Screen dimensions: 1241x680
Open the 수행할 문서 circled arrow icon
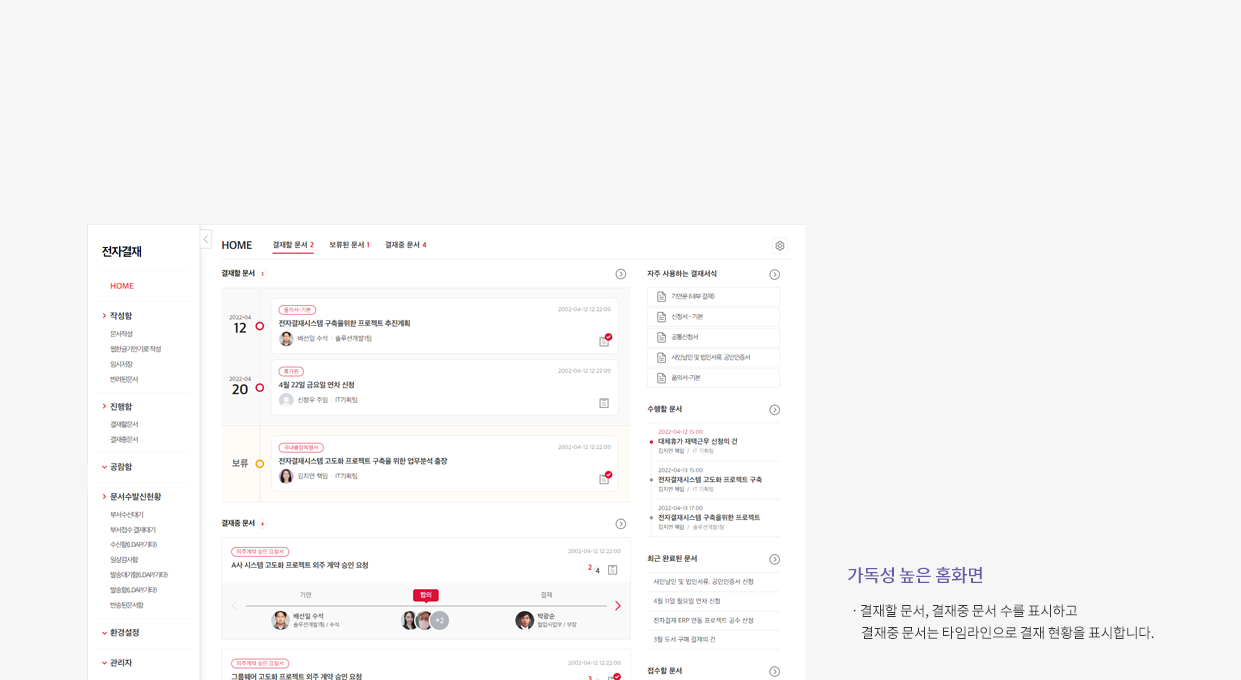pyautogui.click(x=774, y=410)
